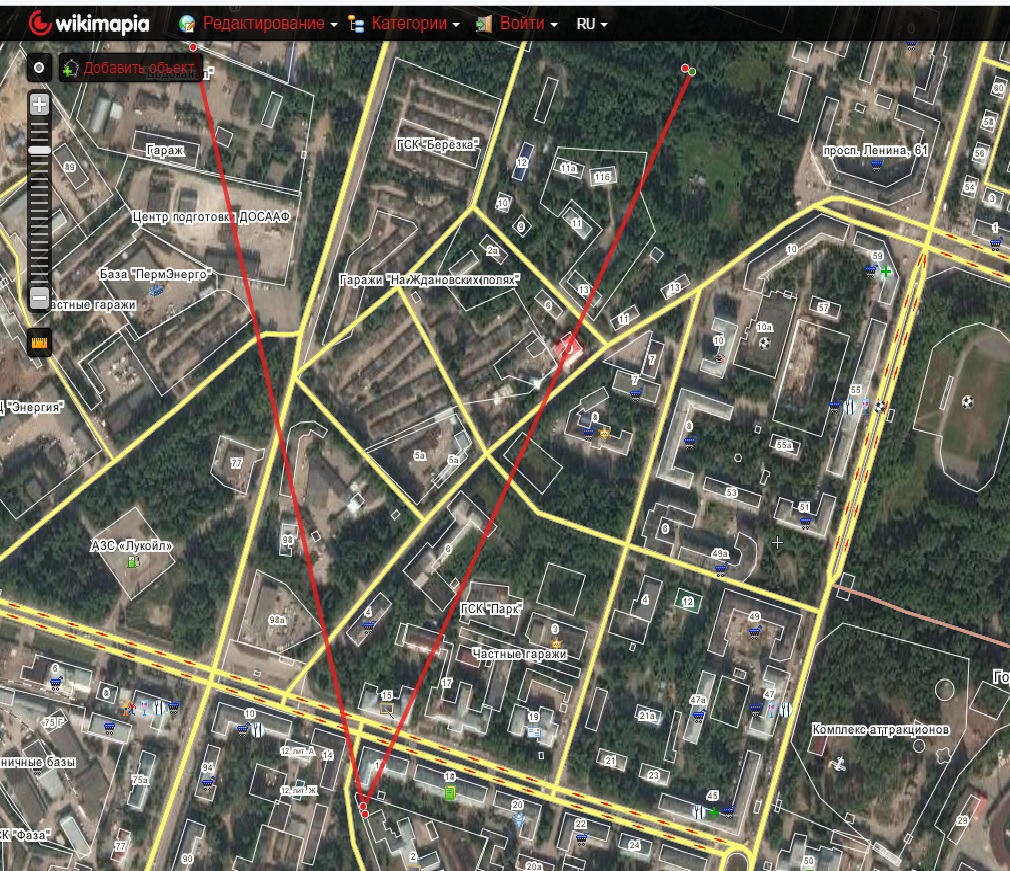This screenshot has height=871, width=1010.
Task: Click the Комплекс аттракционов map label
Action: 880,730
